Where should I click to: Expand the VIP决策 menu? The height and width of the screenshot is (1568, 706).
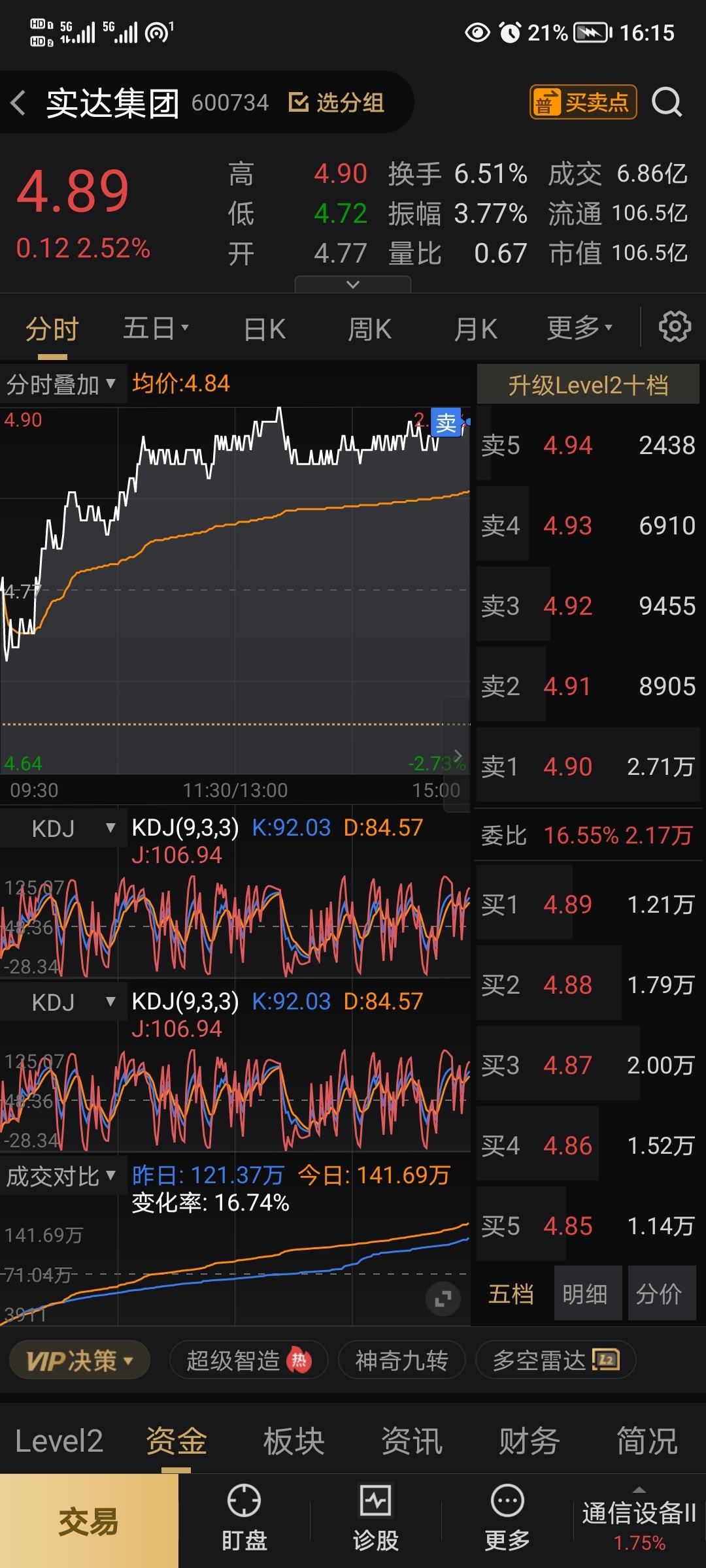pos(80,1360)
